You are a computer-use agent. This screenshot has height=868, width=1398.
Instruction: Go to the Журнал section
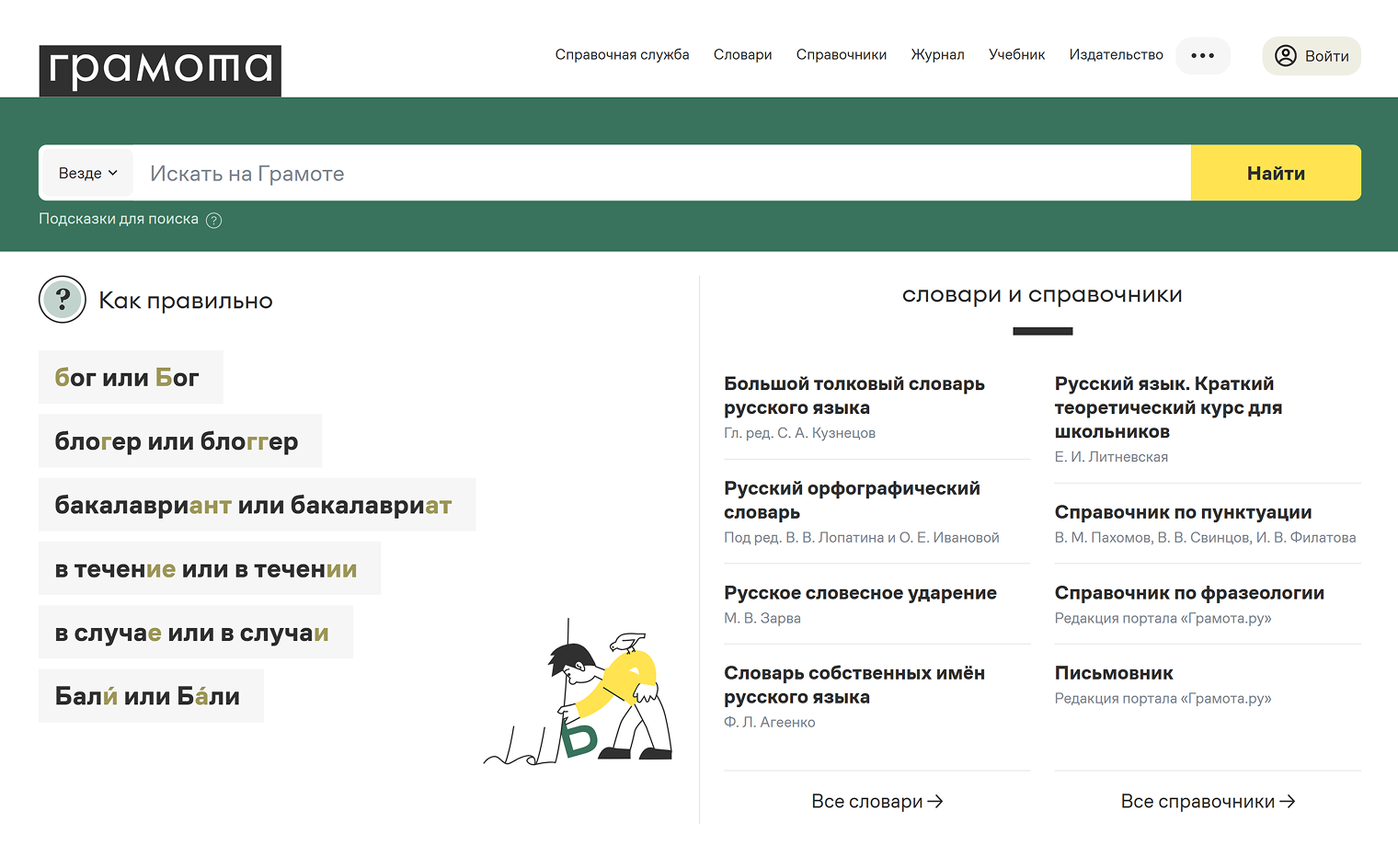point(937,55)
